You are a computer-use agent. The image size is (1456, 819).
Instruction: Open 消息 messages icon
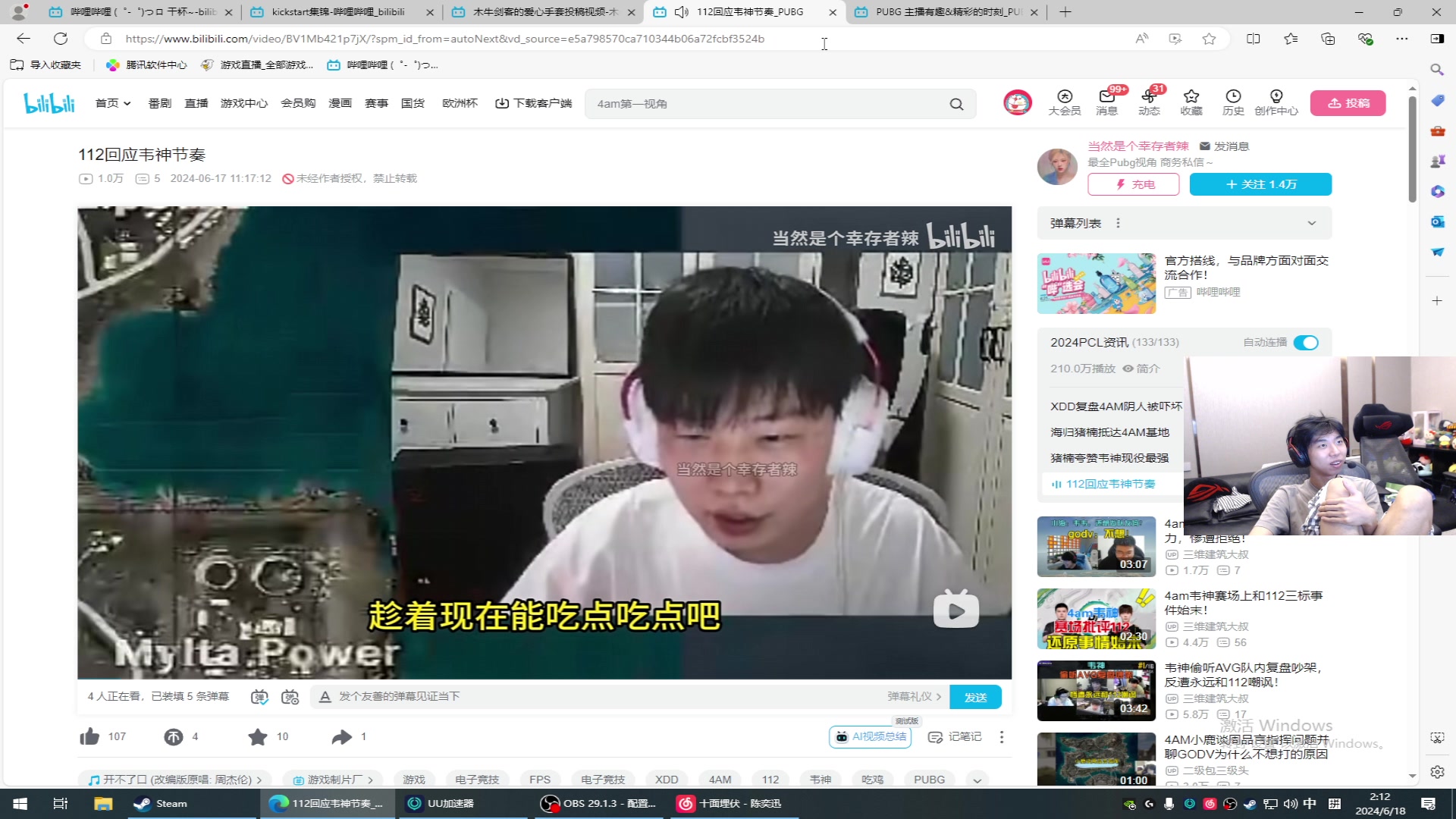click(x=1106, y=102)
